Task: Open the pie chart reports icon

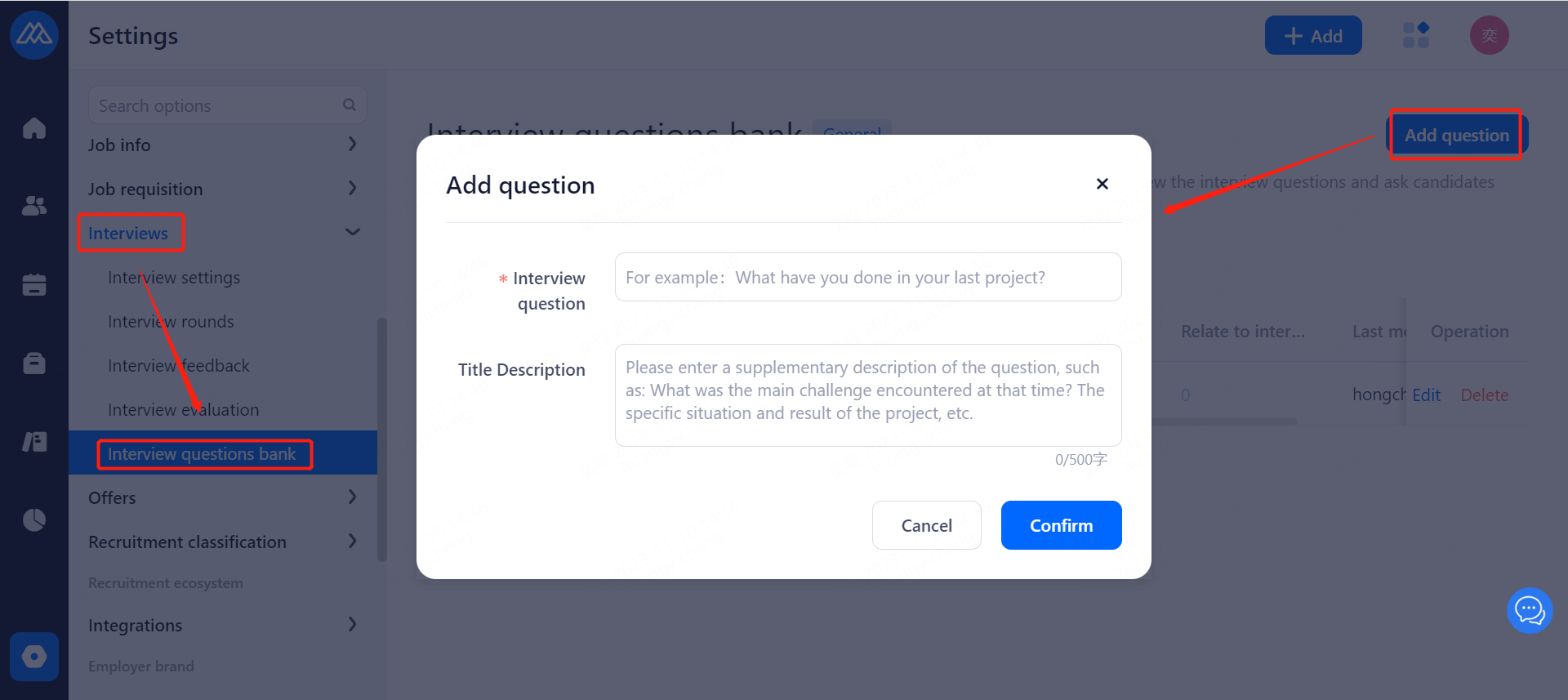Action: click(x=34, y=519)
